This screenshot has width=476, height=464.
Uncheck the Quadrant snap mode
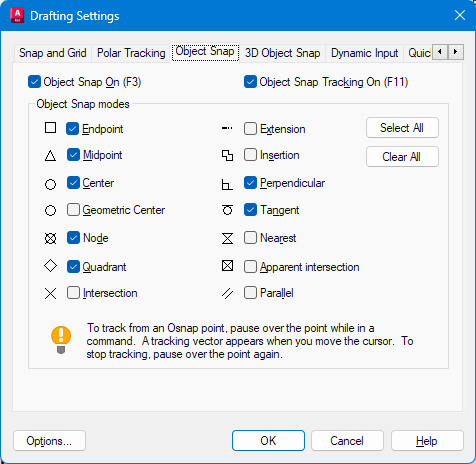point(73,267)
